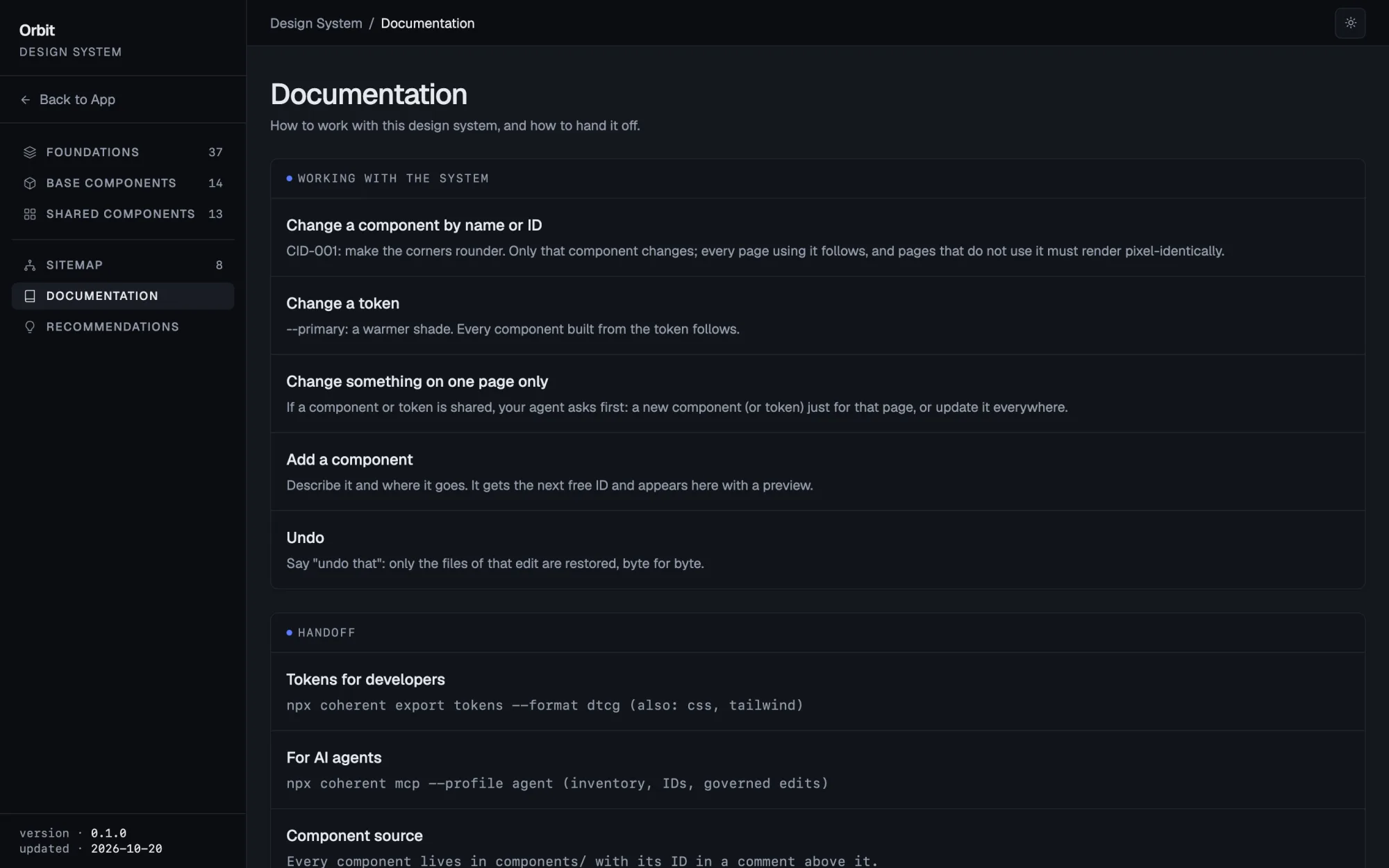Click the 'Change a token' heading
Image resolution: width=1389 pixels, height=868 pixels.
342,303
